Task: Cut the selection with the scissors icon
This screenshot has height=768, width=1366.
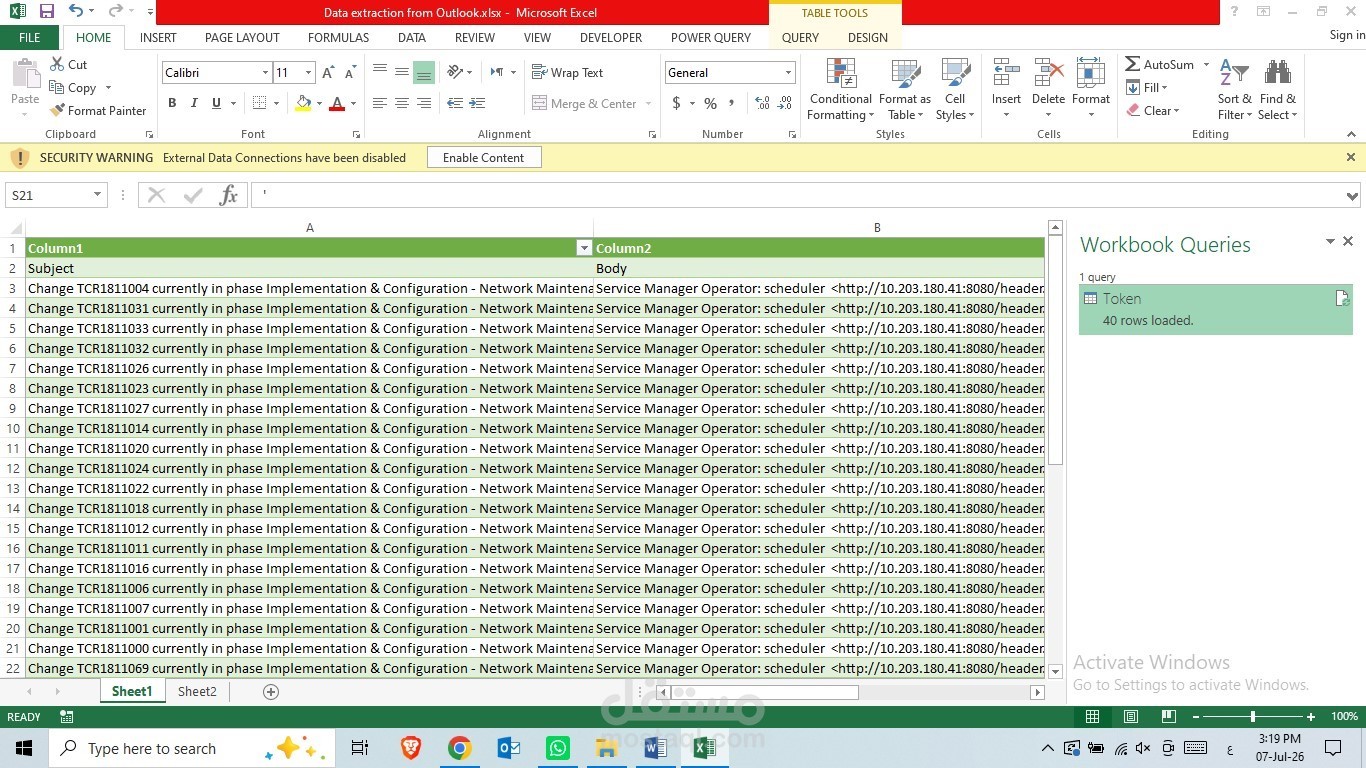Action: click(68, 64)
